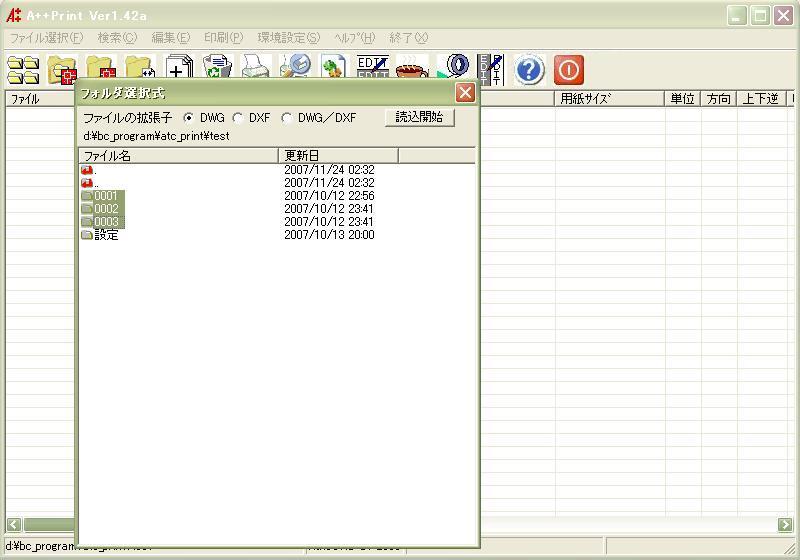Choose the DWG／DXF radio option
The height and width of the screenshot is (560, 800).
coord(287,118)
